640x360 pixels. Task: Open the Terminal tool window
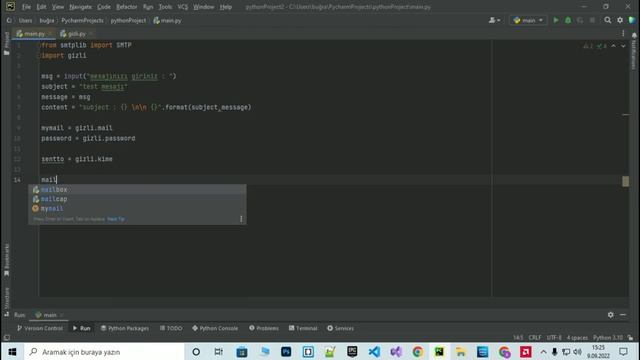[303, 328]
